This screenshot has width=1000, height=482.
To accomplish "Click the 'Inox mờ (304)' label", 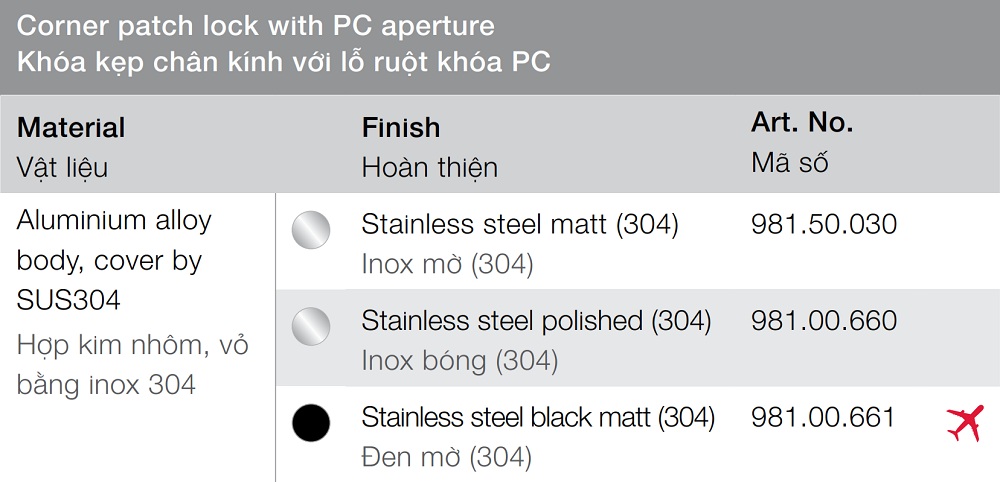I will [x=447, y=264].
